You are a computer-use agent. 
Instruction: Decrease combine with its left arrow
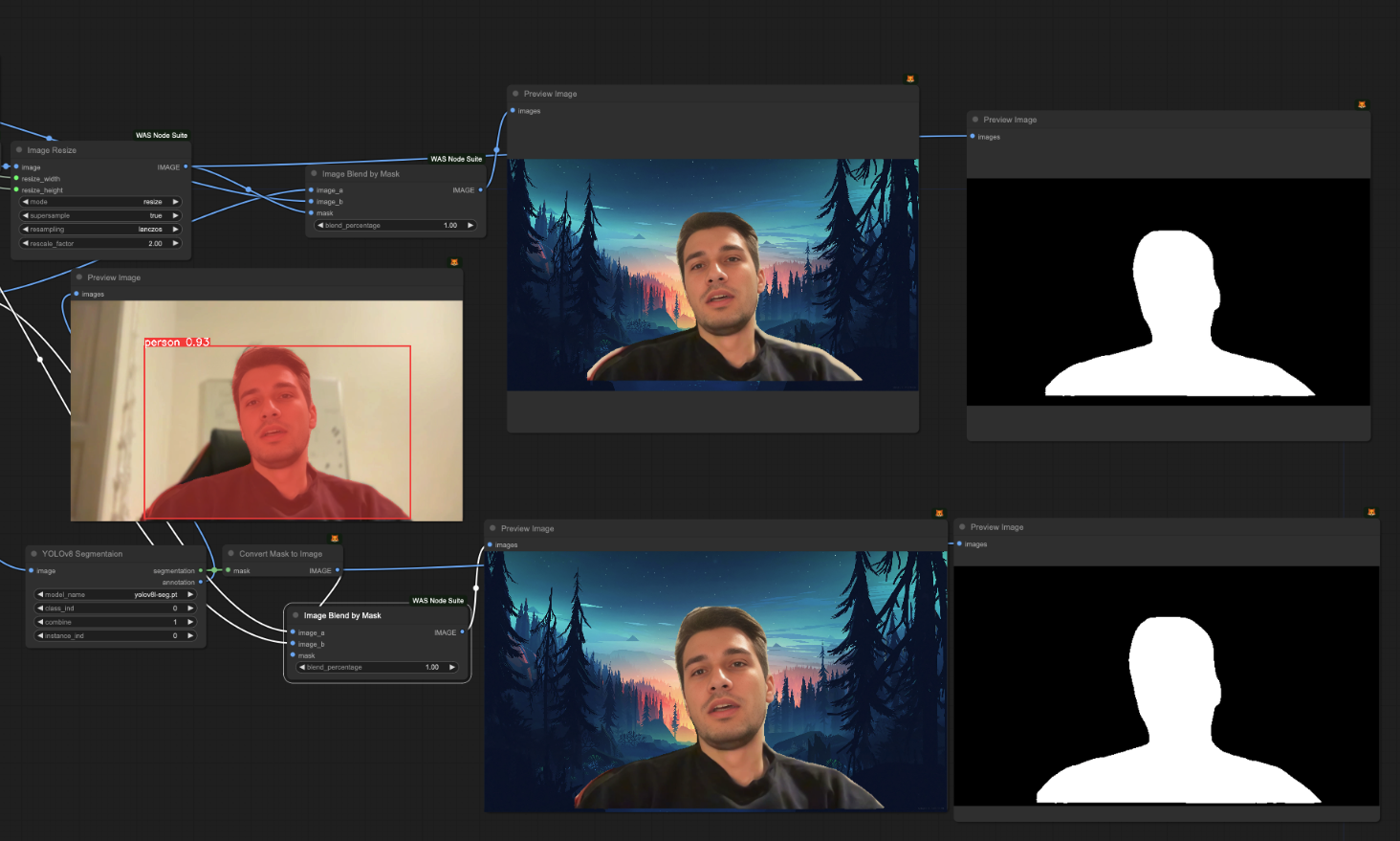40,622
